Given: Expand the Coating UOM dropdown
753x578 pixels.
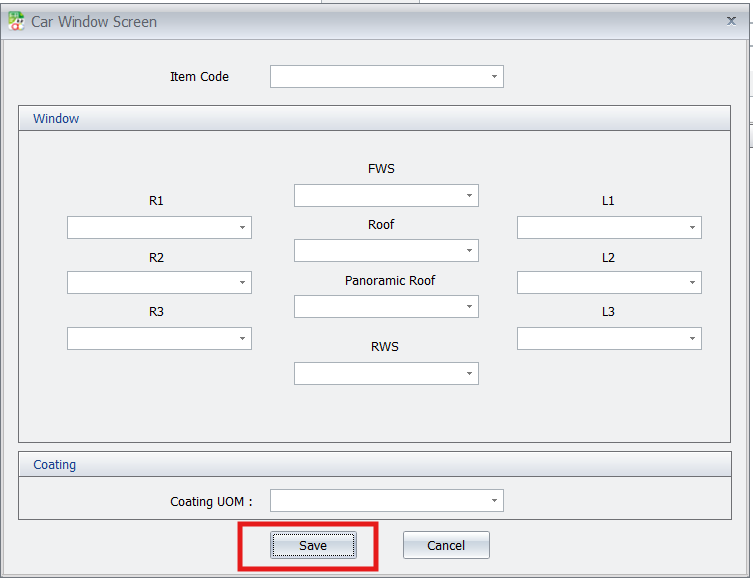Looking at the screenshot, I should click(494, 500).
